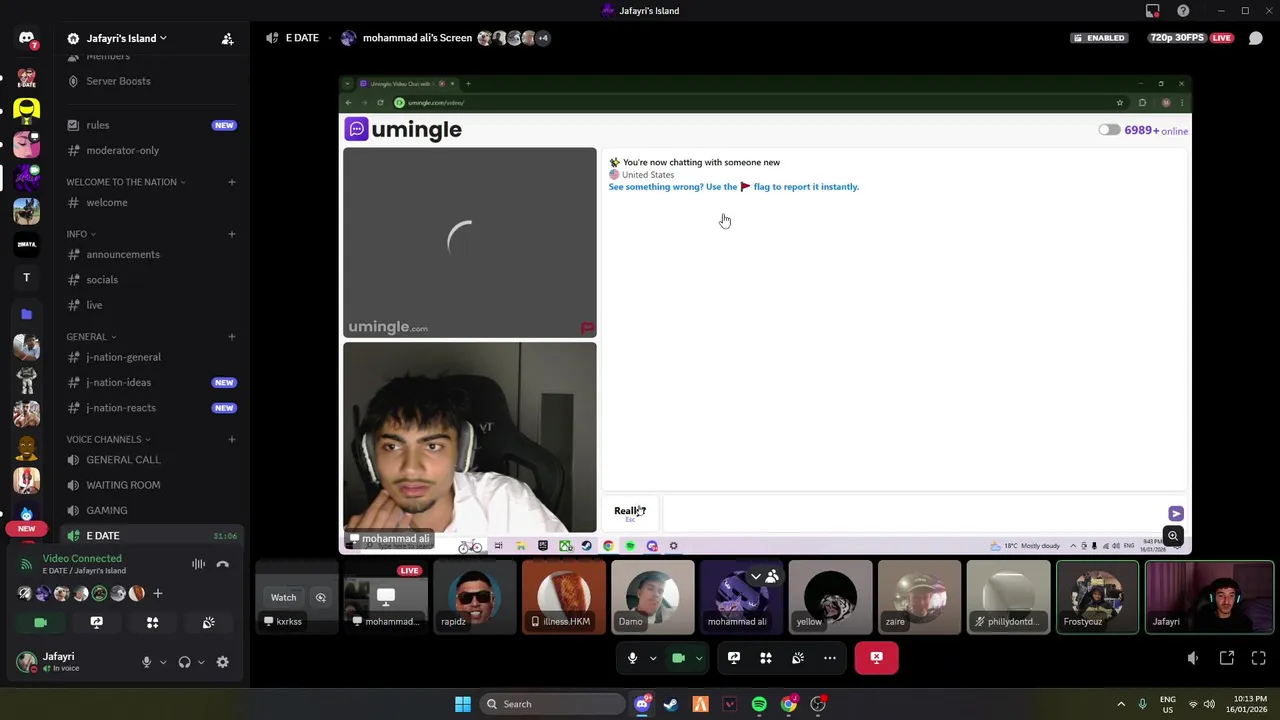1280x720 pixels.
Task: Create channel in VOICE CHANNELS with plus
Action: click(x=232, y=439)
